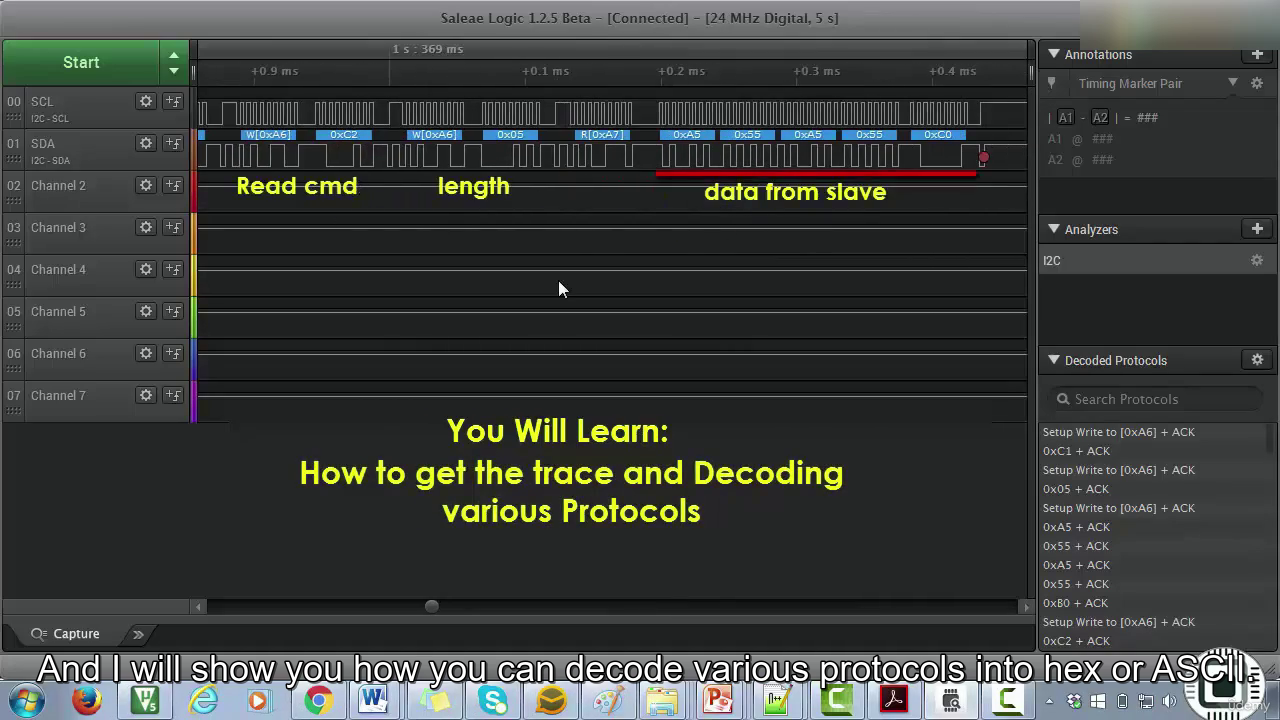Open settings gear for SCL channel
Viewport: 1280px width, 720px height.
pos(146,101)
